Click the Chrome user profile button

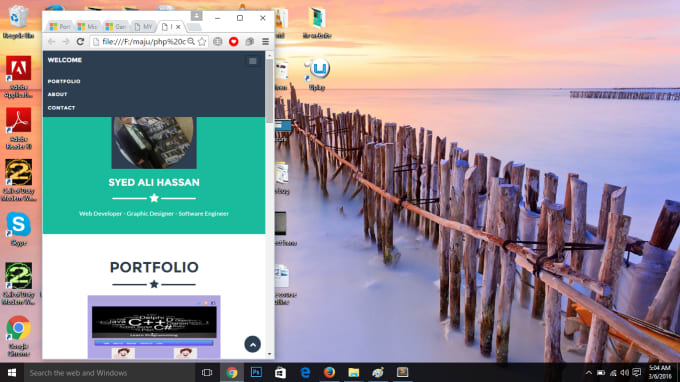click(196, 16)
